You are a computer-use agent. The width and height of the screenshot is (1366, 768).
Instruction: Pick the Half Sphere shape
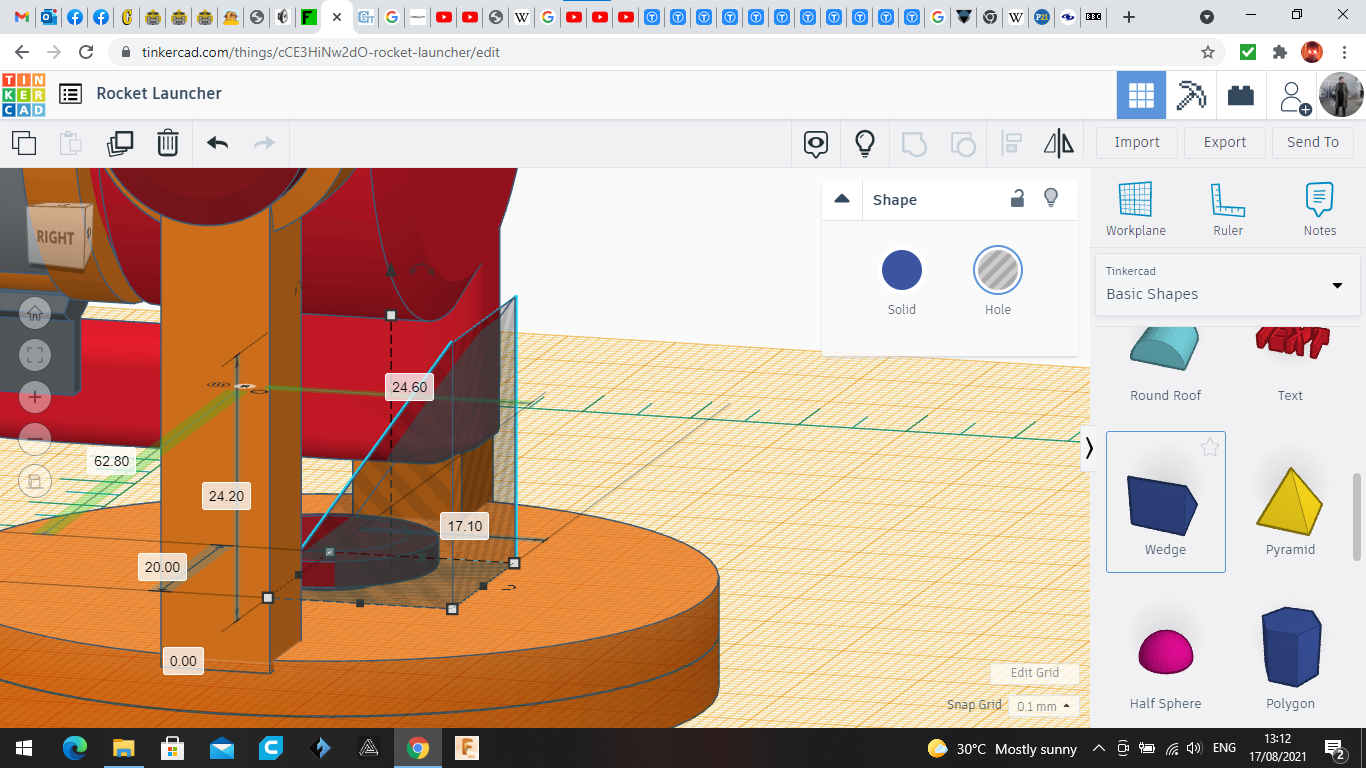pyautogui.click(x=1165, y=656)
